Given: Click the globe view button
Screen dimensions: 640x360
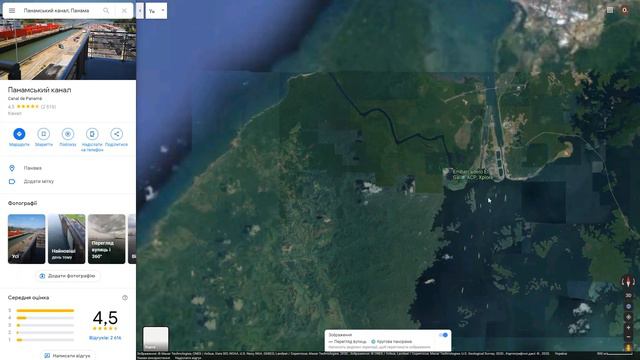Looking at the screenshot, I should coord(628,306).
